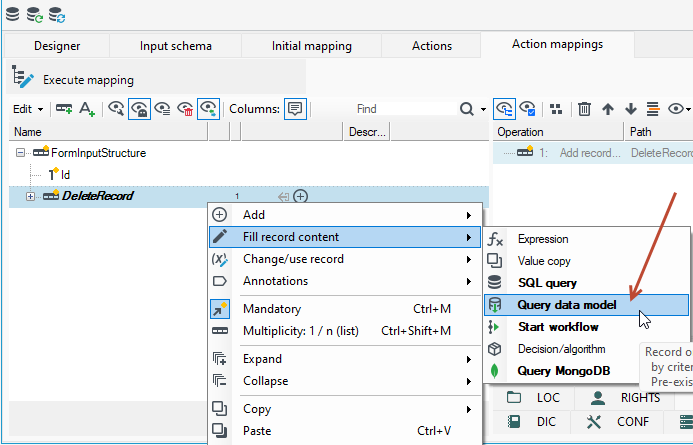This screenshot has height=445, width=693.
Task: Select Query data model in the submenu
Action: [x=586, y=305]
